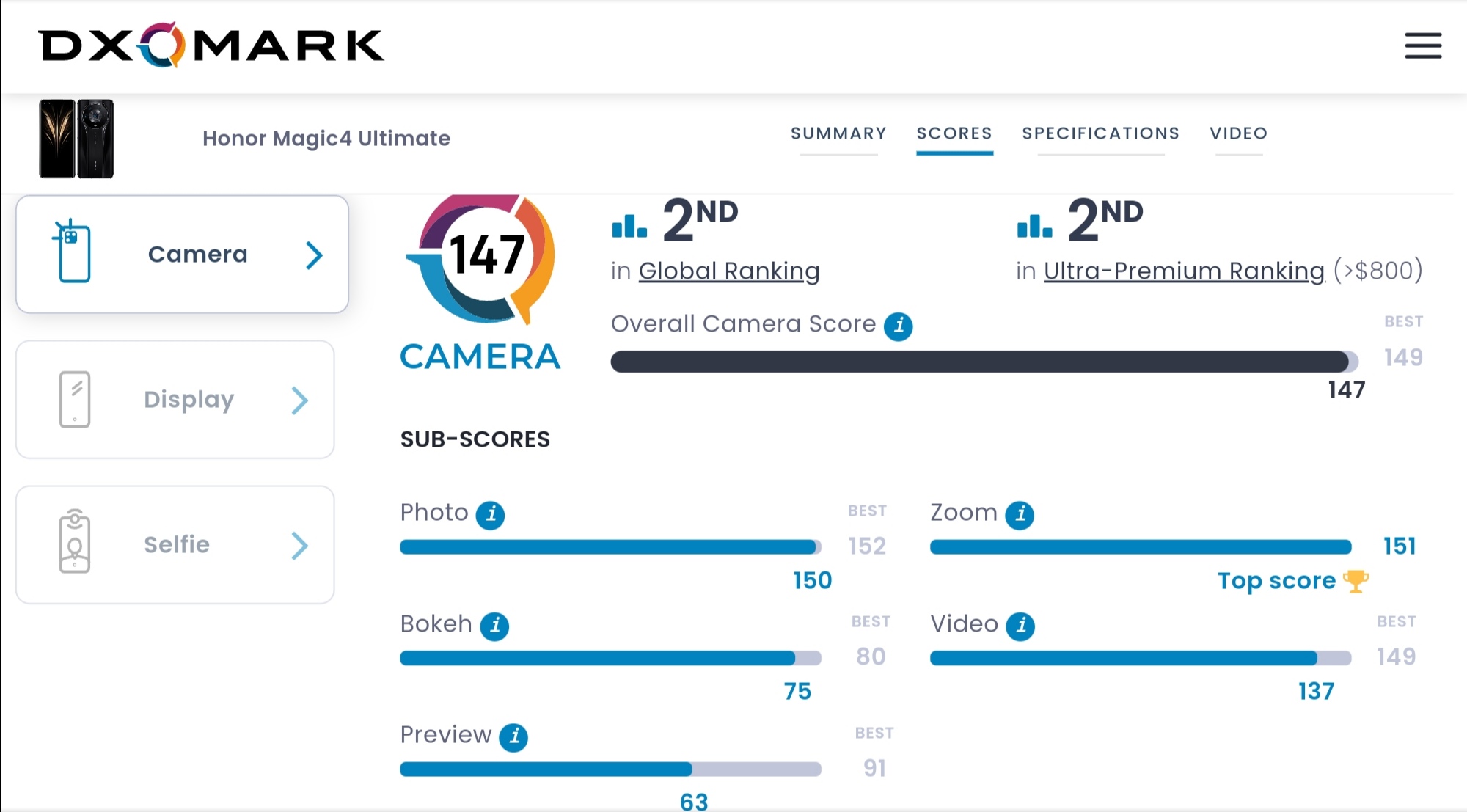Expand the Display category panel
Screen dimensions: 1467x812
point(175,399)
